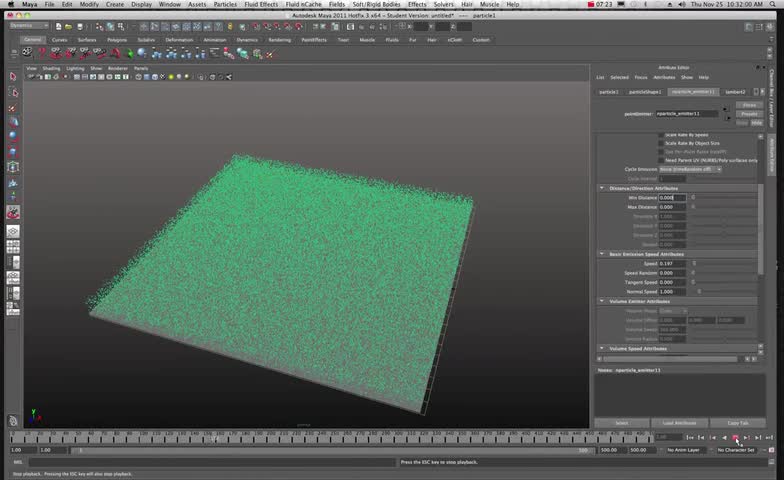Activate the Paint Selection tool
This screenshot has height=480, width=784.
tap(13, 107)
